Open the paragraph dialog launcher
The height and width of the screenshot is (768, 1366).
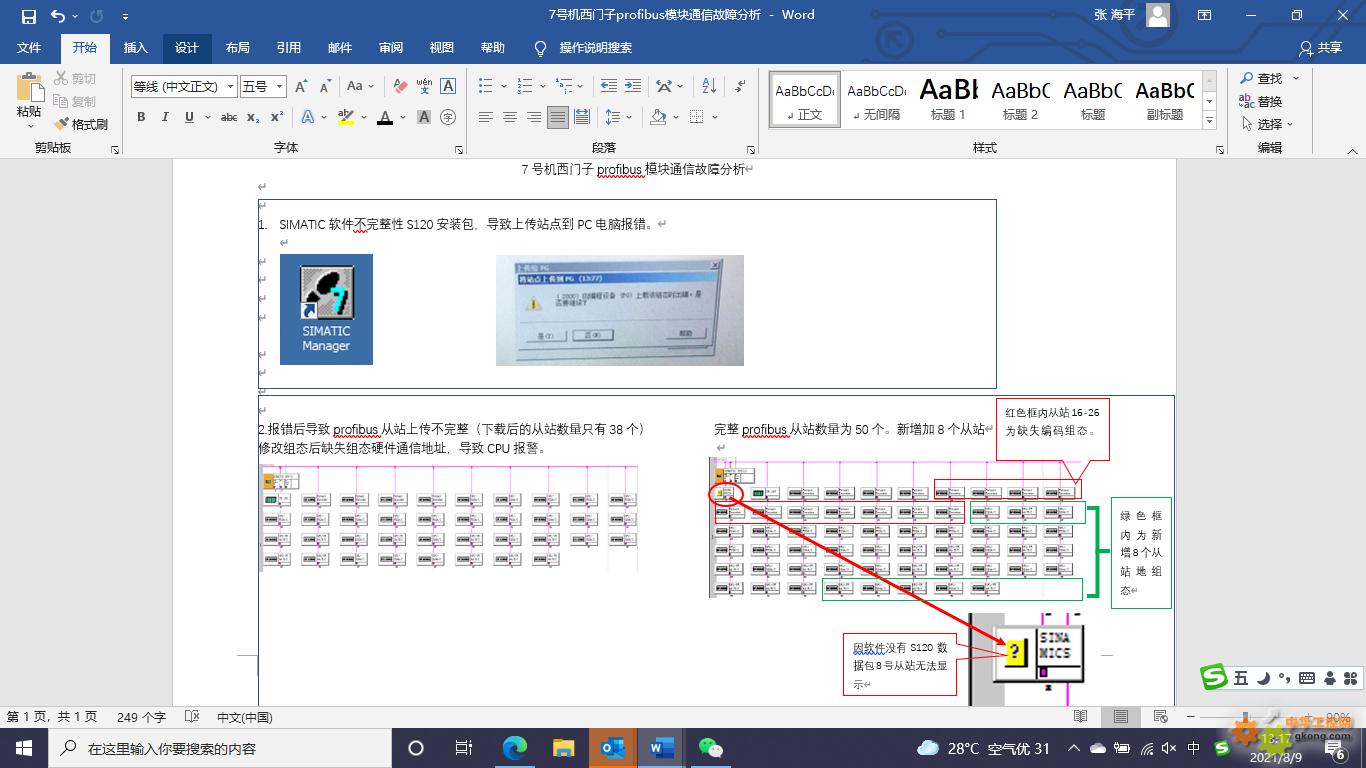pos(751,150)
